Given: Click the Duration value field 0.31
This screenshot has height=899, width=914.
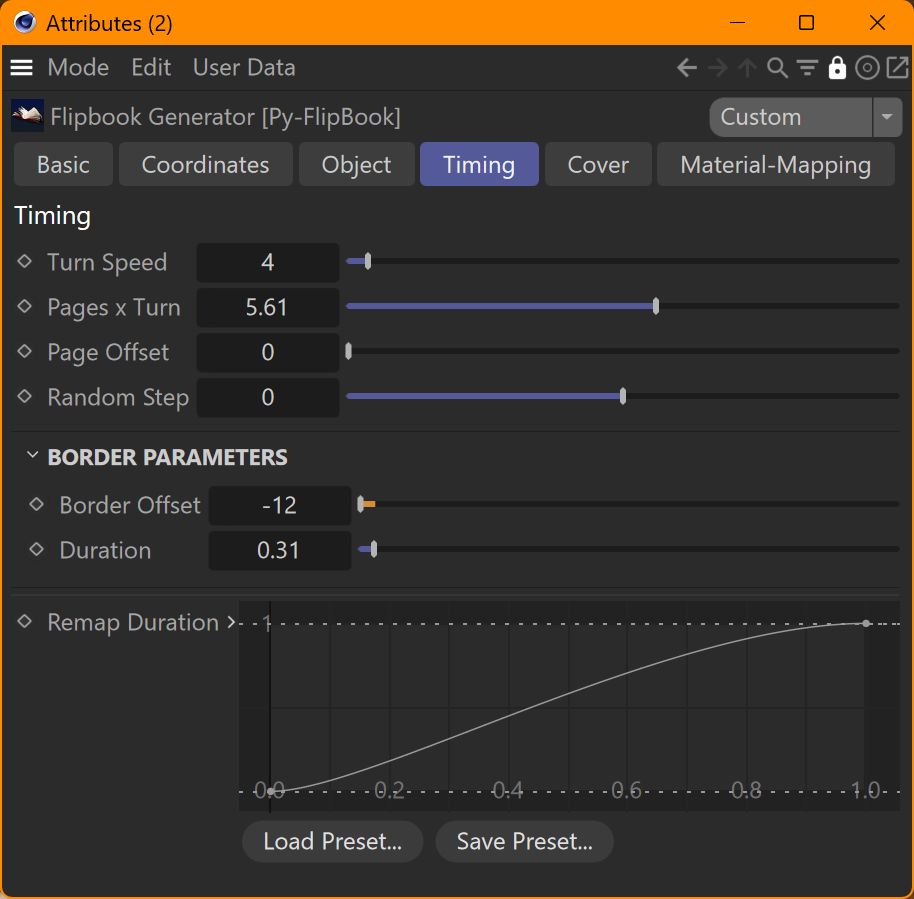Looking at the screenshot, I should coord(280,550).
